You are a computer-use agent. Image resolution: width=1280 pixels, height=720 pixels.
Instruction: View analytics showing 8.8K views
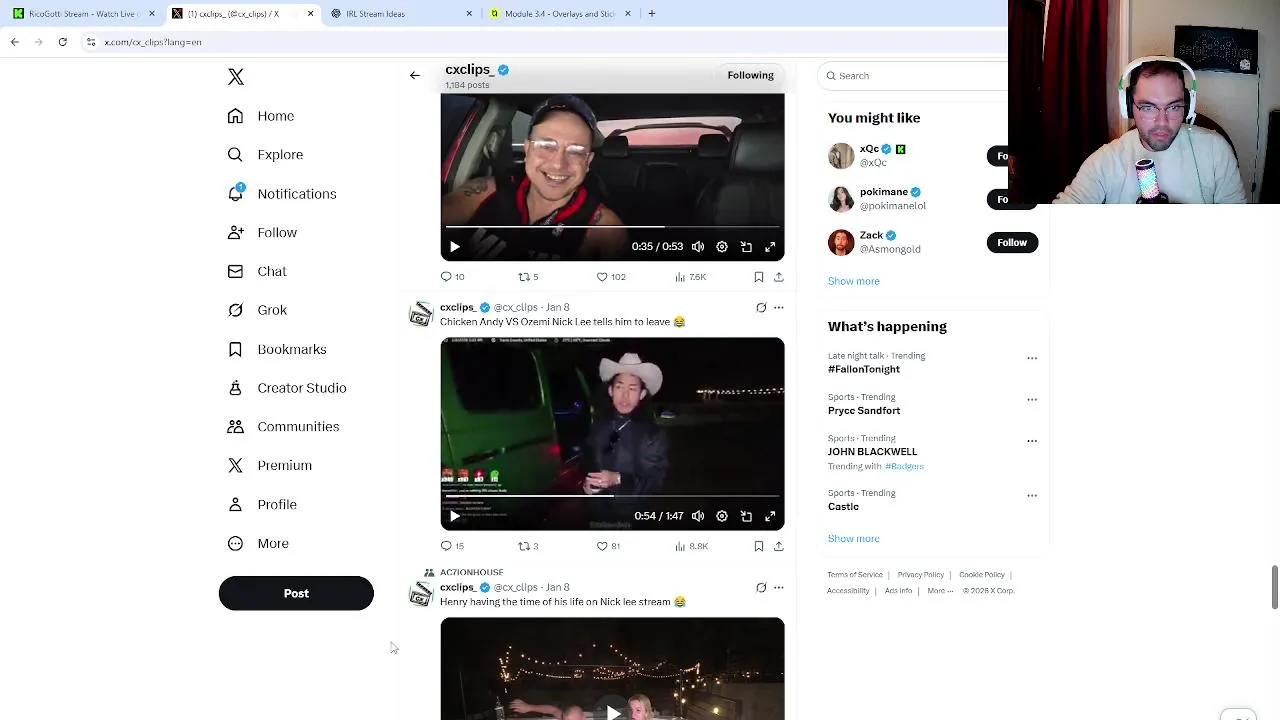tap(691, 546)
